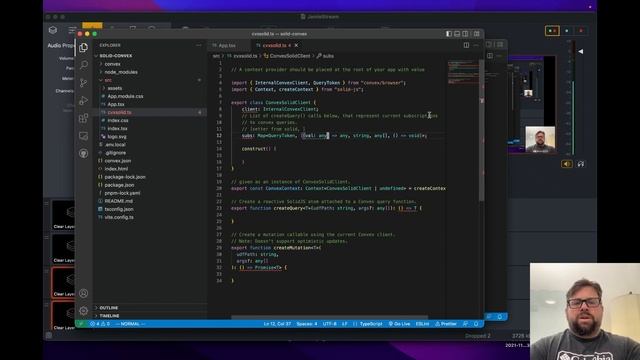Viewport: 640px width, 360px height.
Task: Toggle the blue stream button in streaming app
Action: (567, 31)
